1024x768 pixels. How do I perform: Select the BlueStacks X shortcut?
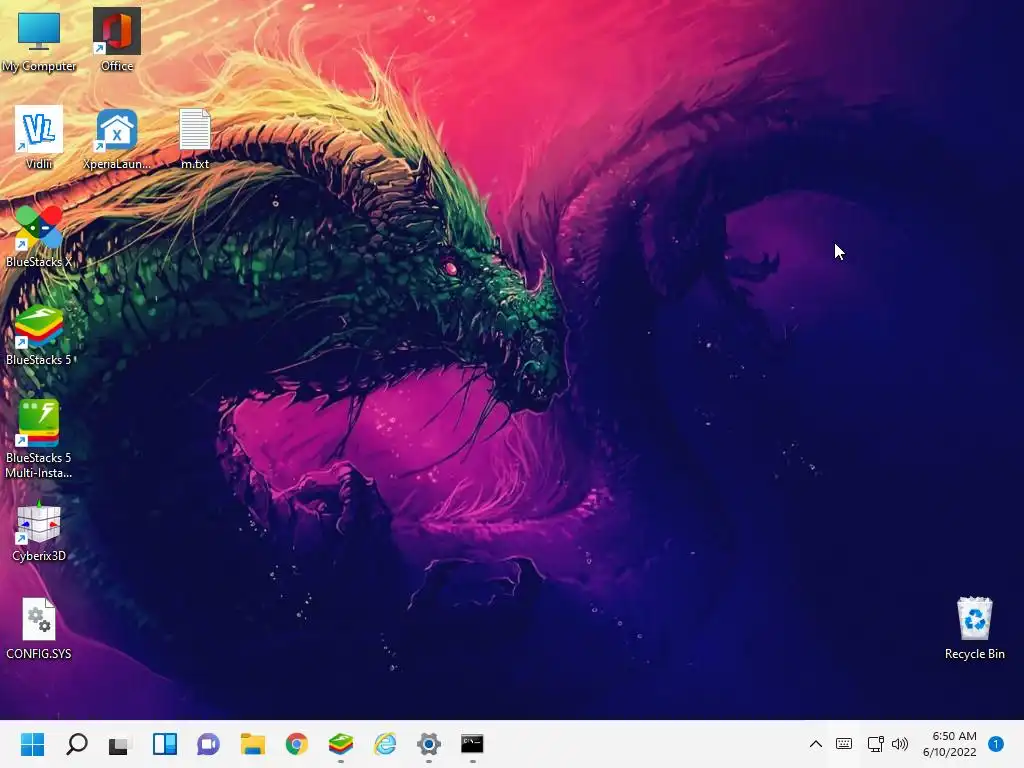(x=39, y=236)
